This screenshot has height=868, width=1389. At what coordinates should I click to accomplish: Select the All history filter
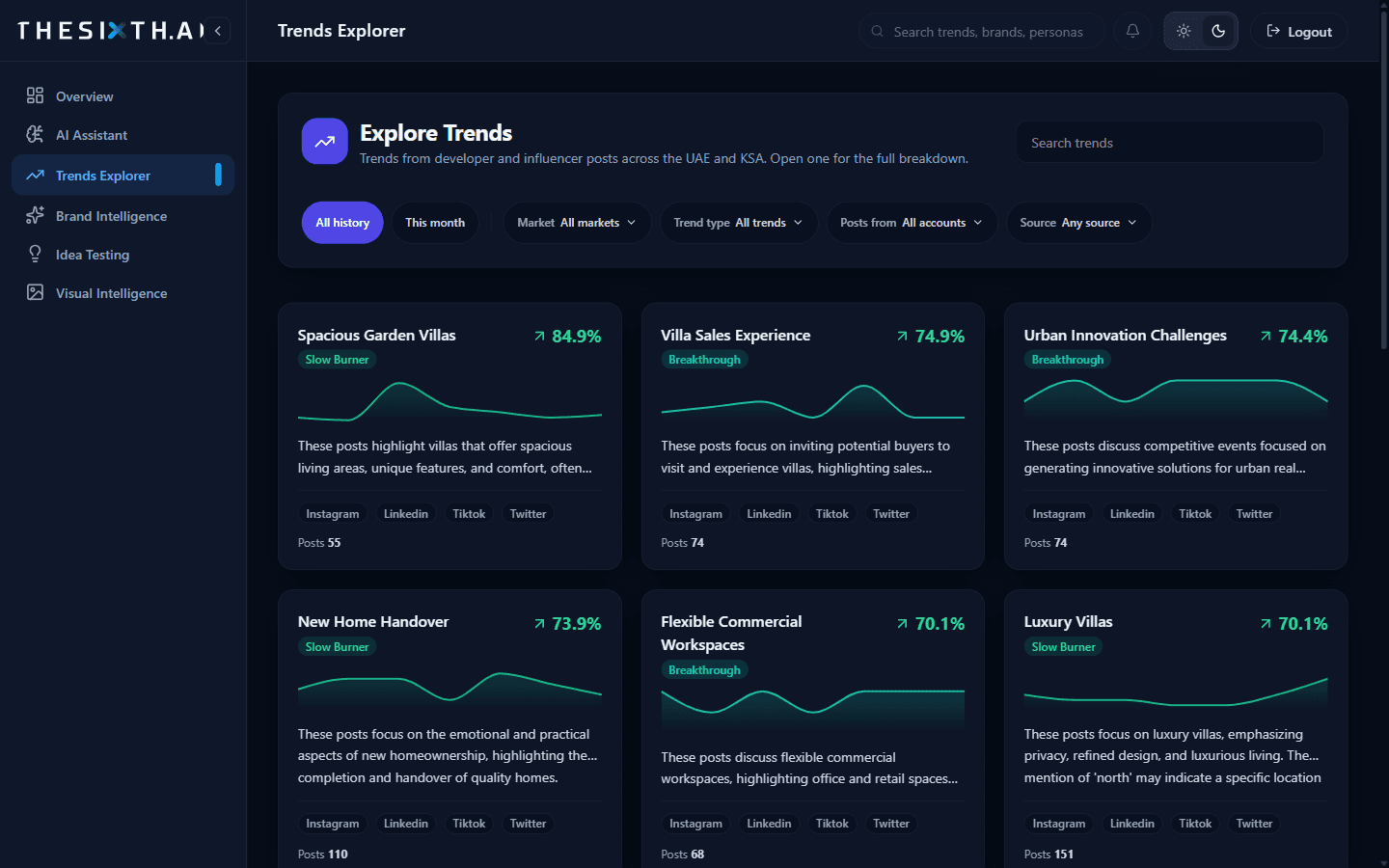342,223
